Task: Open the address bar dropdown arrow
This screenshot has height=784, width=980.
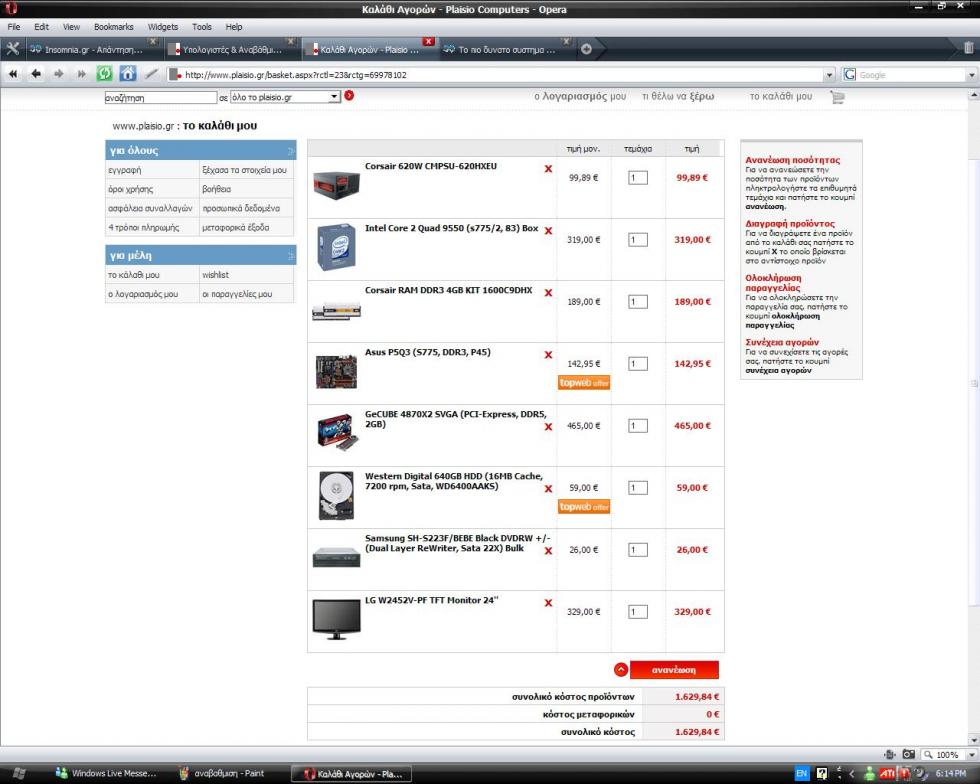Action: click(x=829, y=75)
